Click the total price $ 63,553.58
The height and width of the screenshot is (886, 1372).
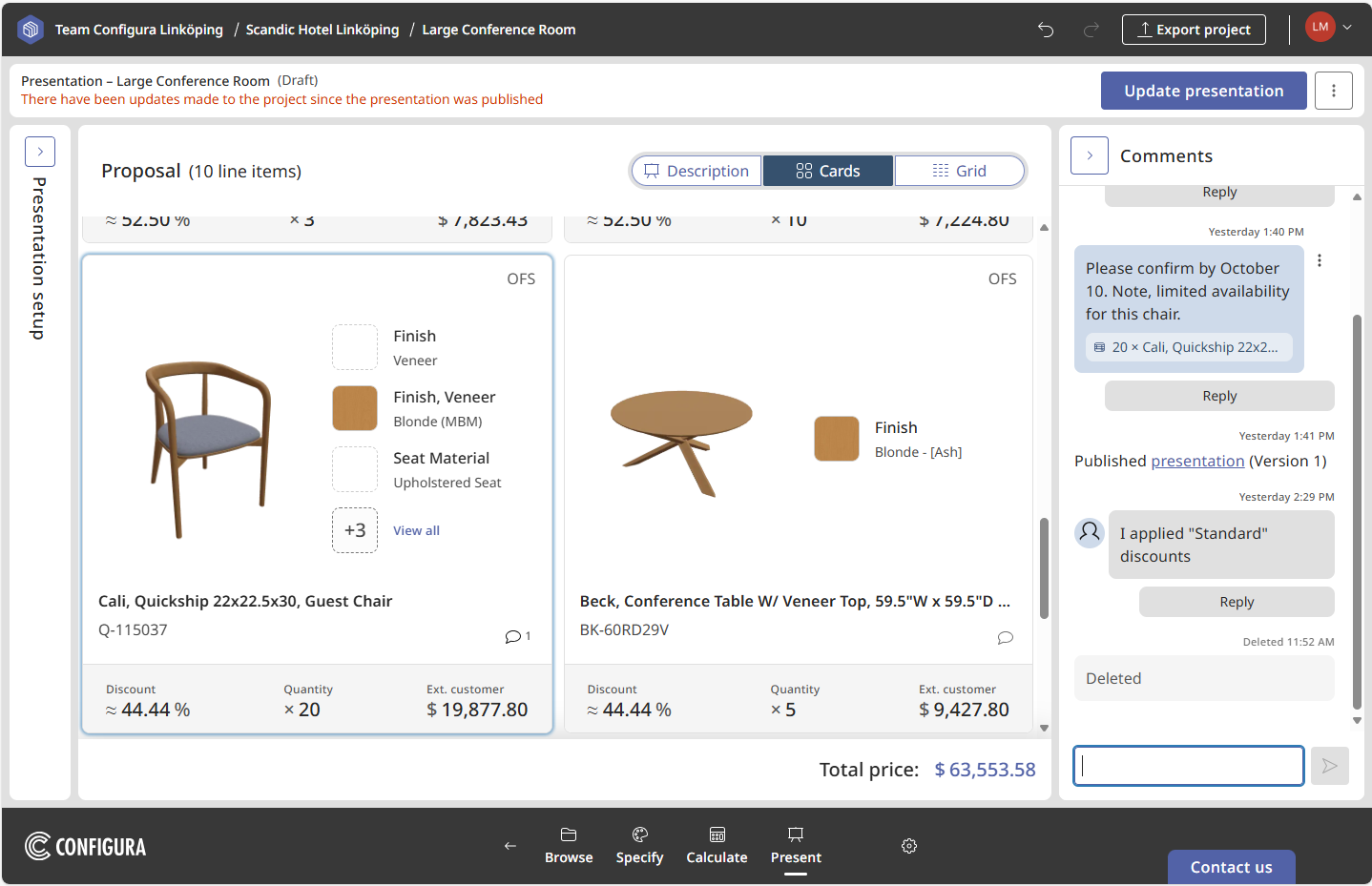[985, 770]
